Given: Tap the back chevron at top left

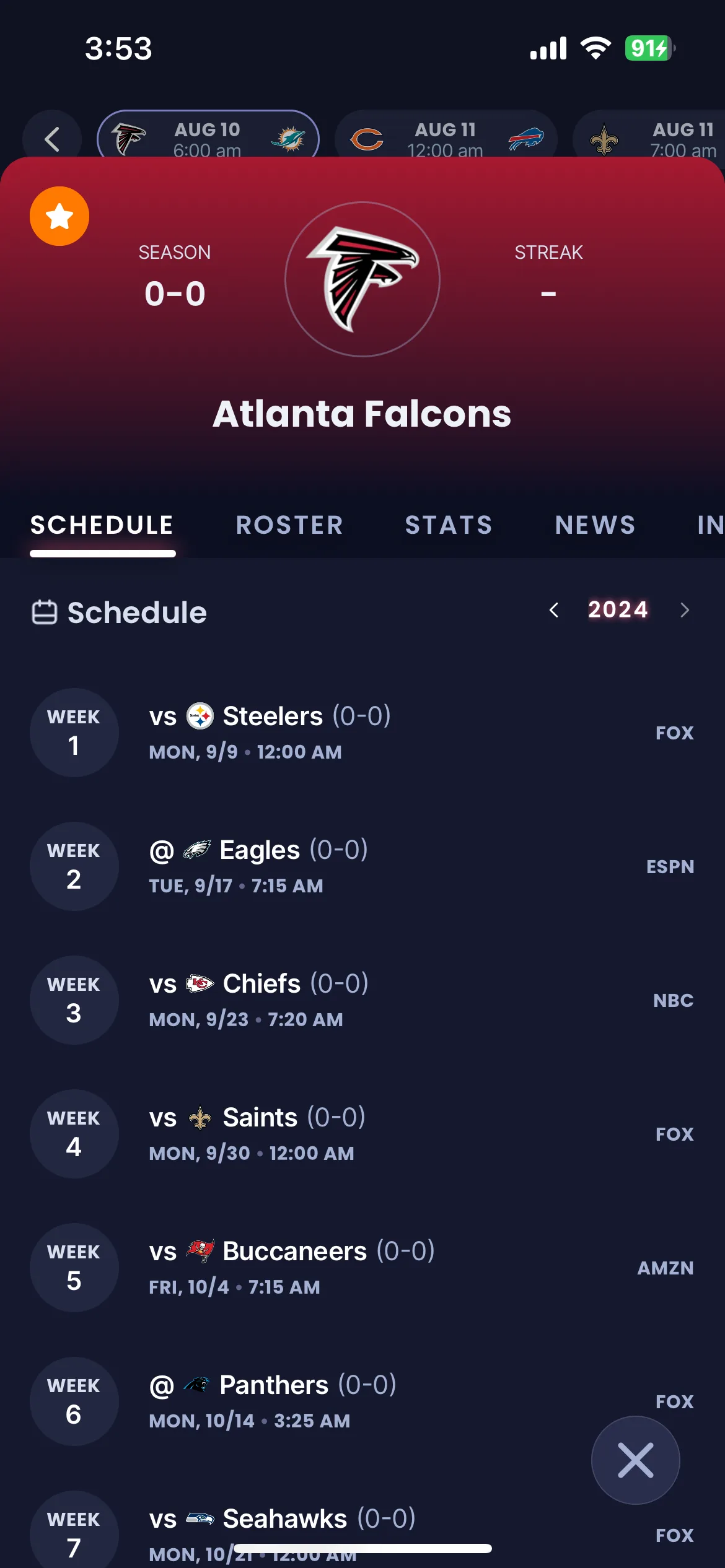Looking at the screenshot, I should coord(52,139).
